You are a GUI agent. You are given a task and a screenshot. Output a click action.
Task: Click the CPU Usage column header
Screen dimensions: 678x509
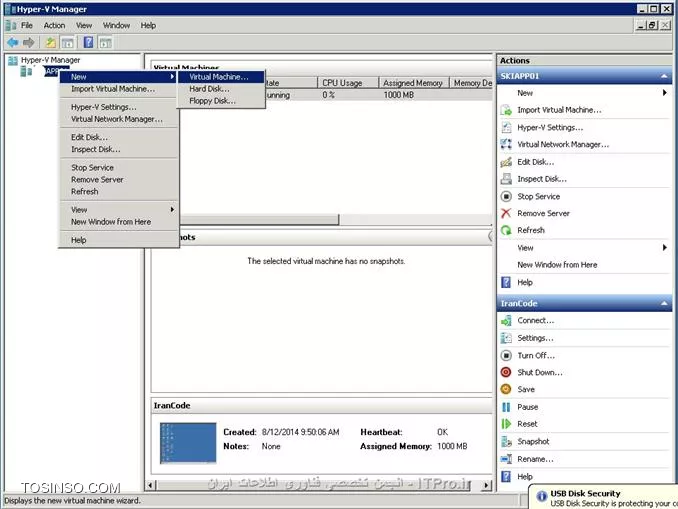click(x=348, y=83)
